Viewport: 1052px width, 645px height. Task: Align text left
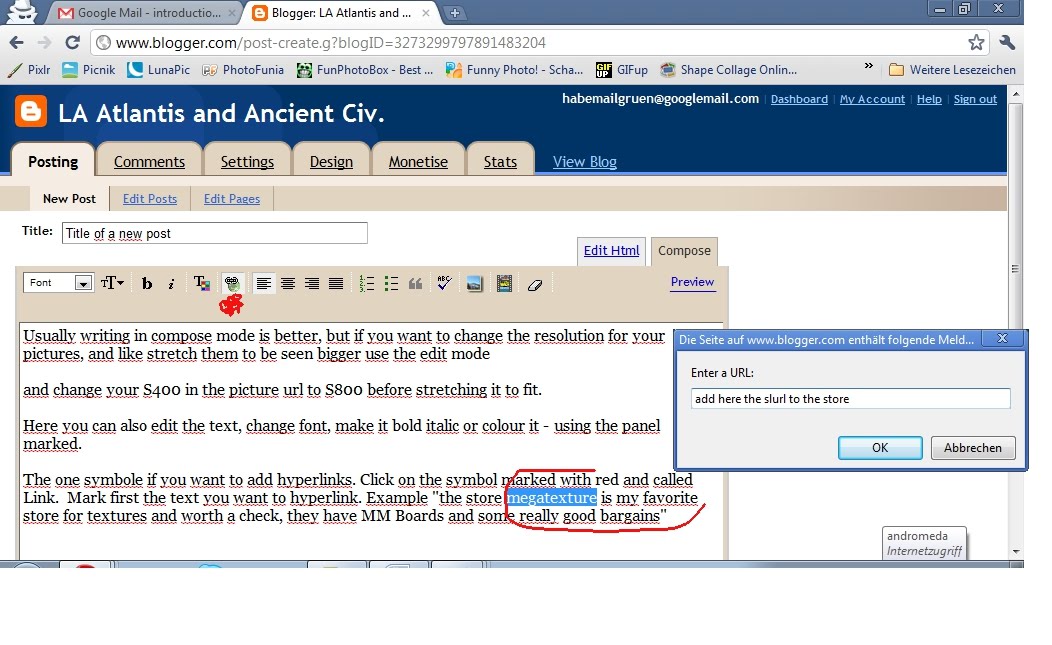click(264, 284)
